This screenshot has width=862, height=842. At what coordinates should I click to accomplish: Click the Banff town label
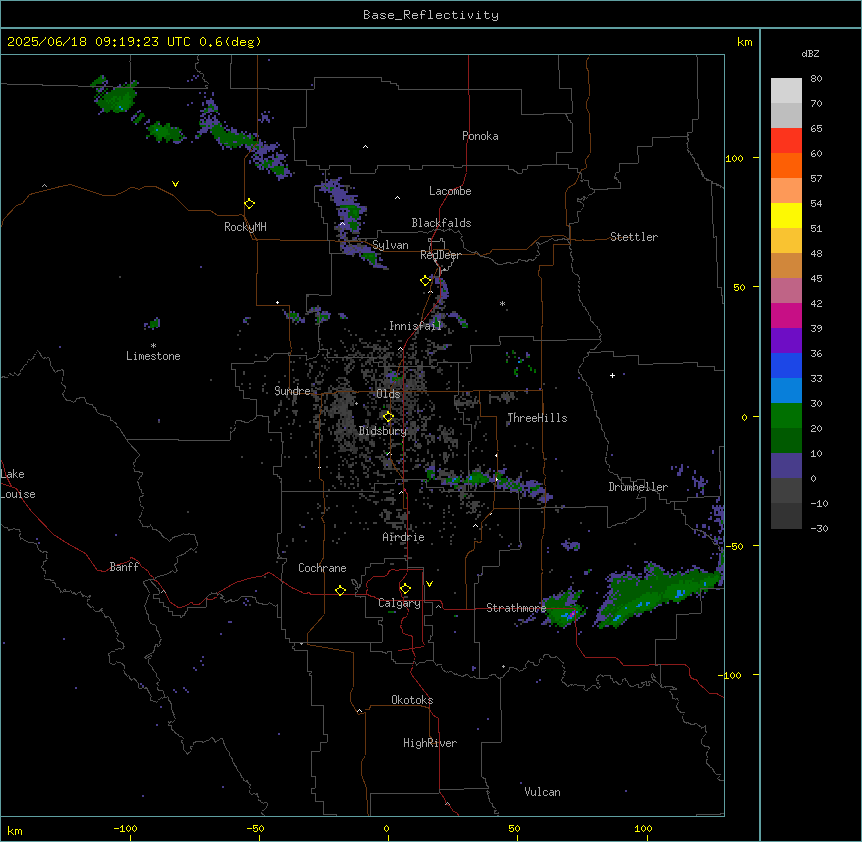pyautogui.click(x=124, y=567)
